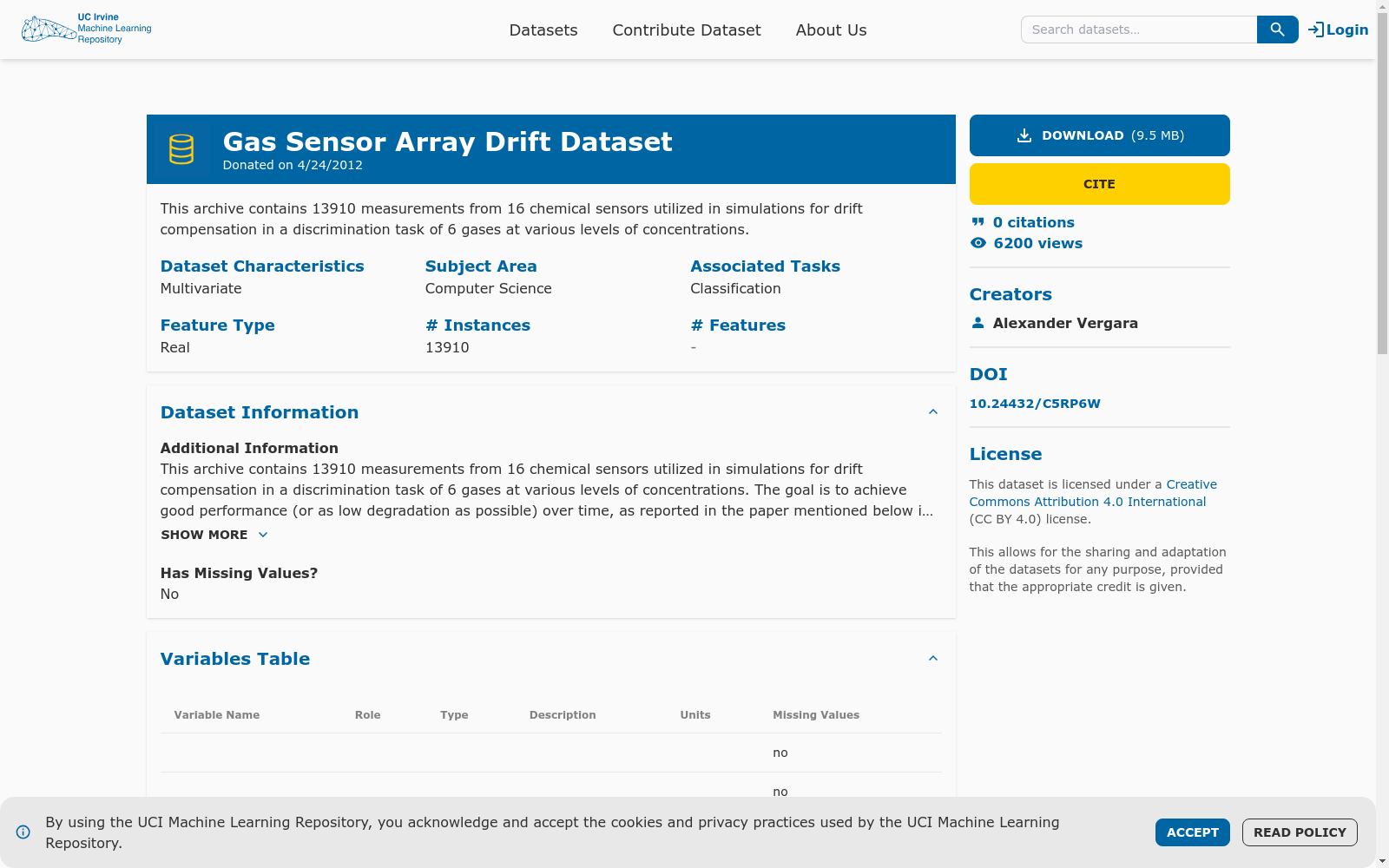
Task: Click the person icon beside Alexander Vergara
Action: pos(978,322)
